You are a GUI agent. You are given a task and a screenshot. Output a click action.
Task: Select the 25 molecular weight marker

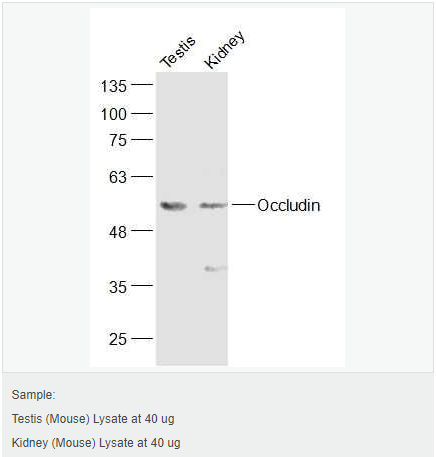[x=118, y=339]
